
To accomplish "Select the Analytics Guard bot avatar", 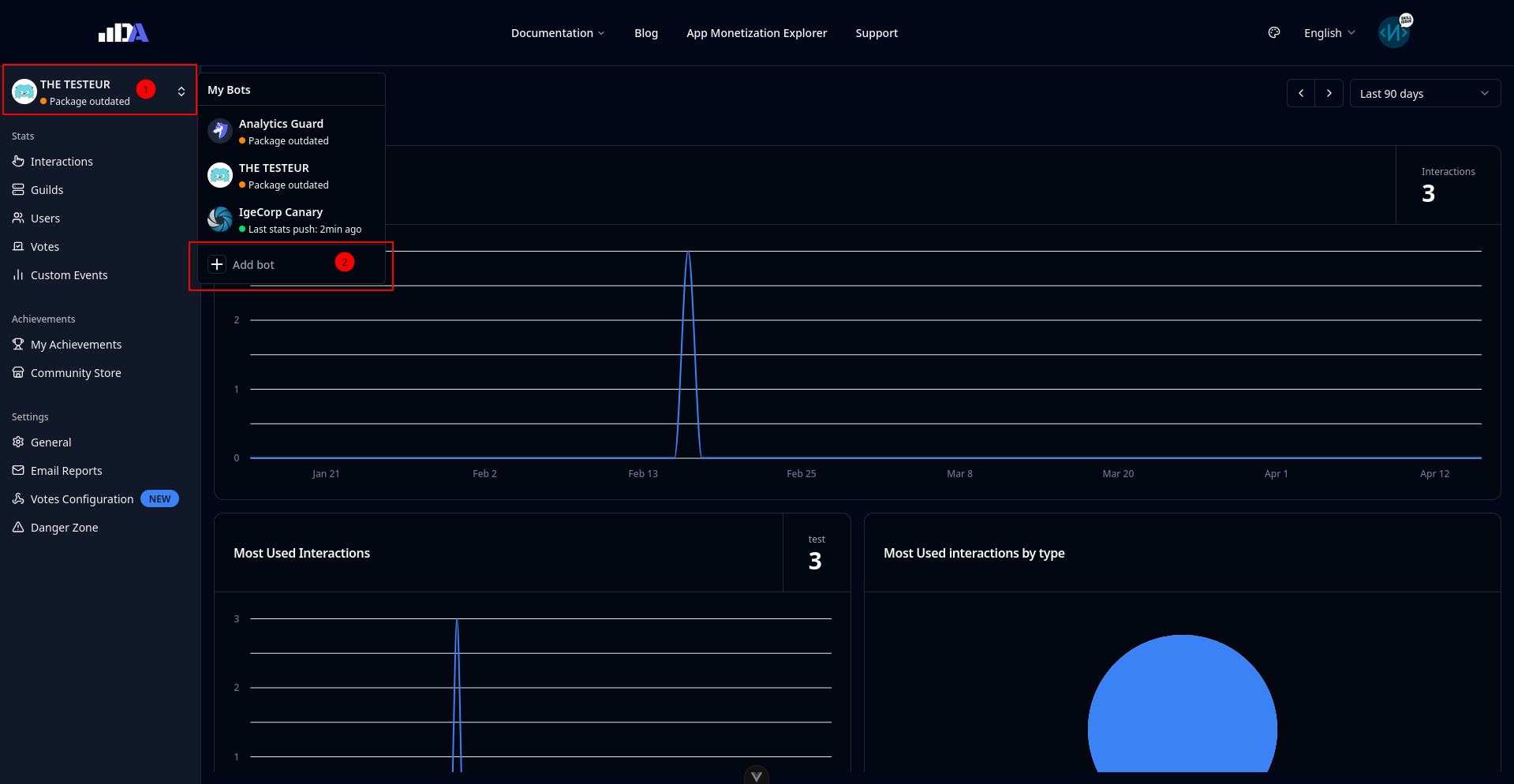I will (x=220, y=131).
